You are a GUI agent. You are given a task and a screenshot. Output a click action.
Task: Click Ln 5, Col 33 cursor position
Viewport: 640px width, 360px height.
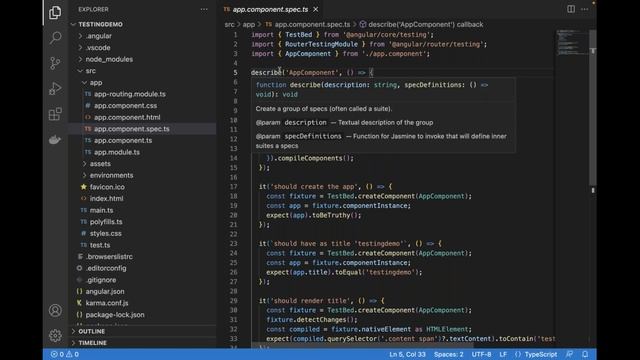click(x=407, y=354)
